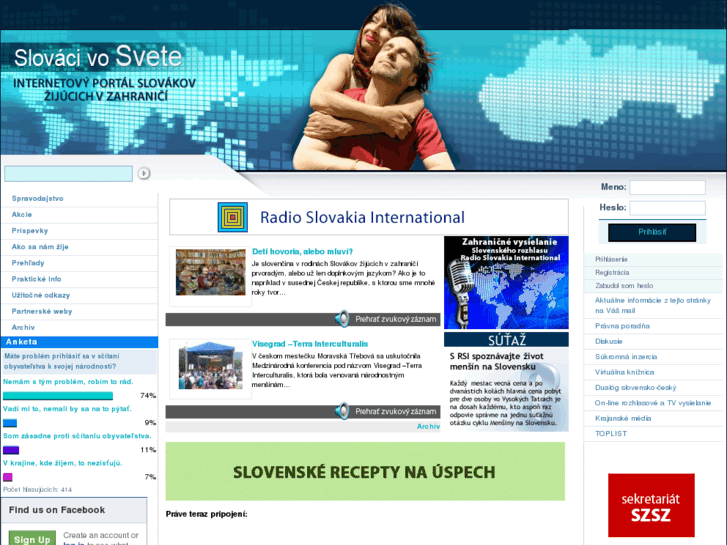This screenshot has height=545, width=727.
Task: Click Zabudol som heslo link
Action: click(624, 286)
